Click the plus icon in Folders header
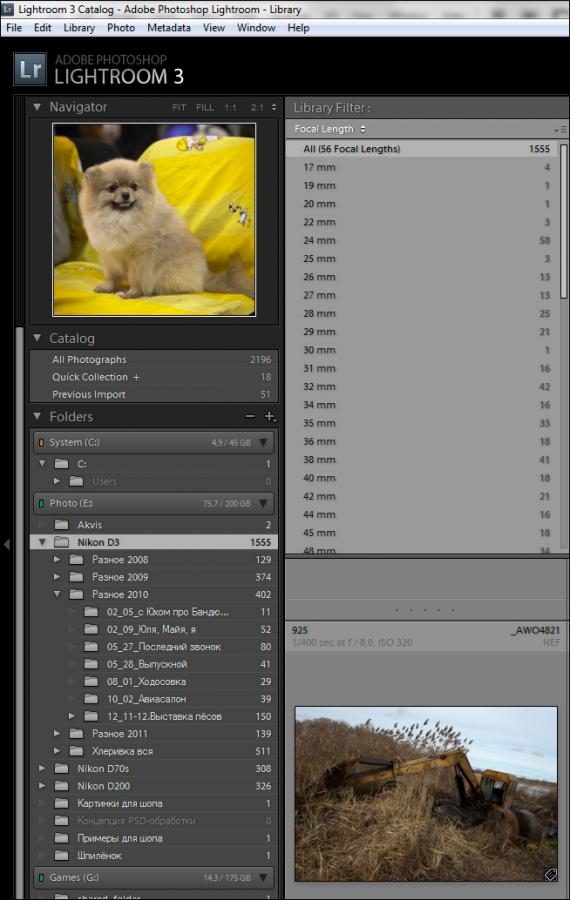 click(269, 417)
